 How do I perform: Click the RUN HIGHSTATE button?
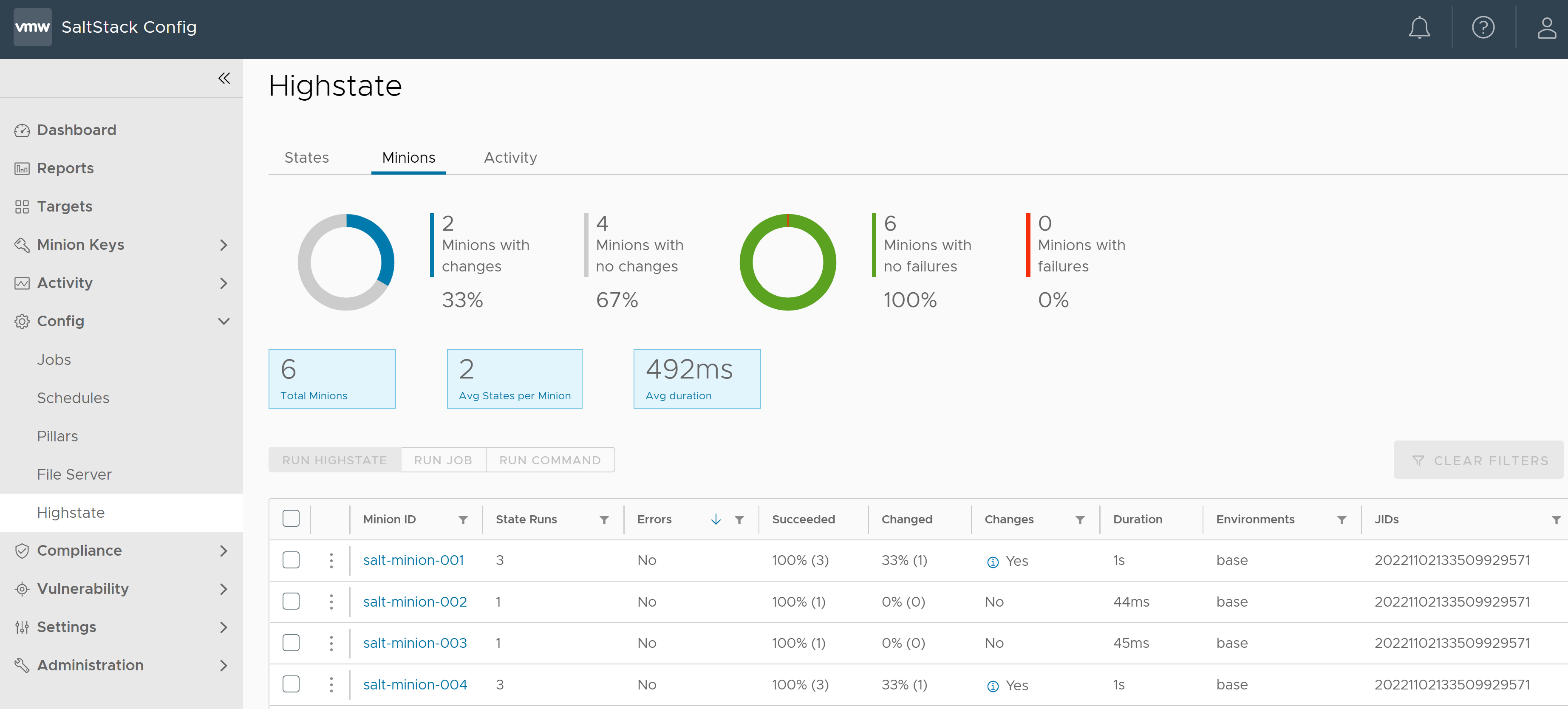[x=335, y=460]
